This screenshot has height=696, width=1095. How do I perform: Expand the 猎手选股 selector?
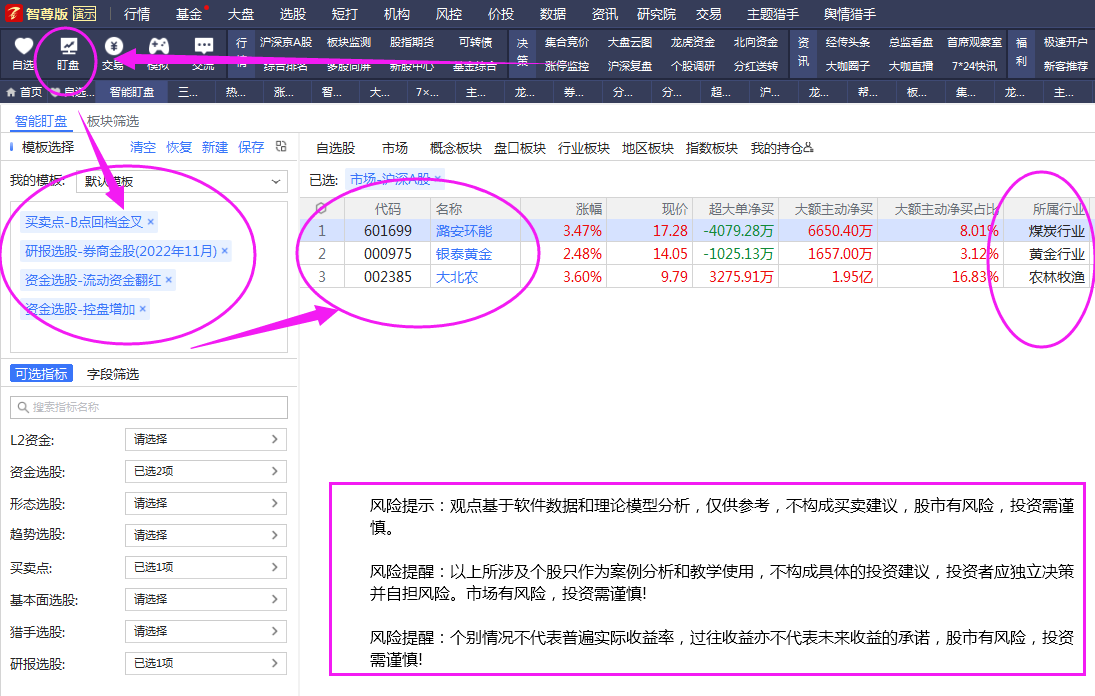click(x=206, y=632)
